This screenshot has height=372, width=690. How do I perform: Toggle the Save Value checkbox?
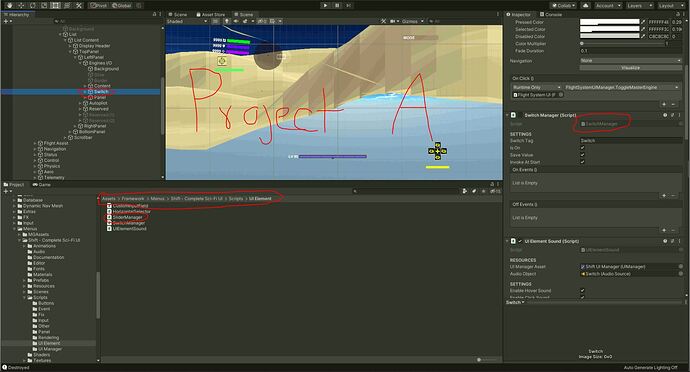[x=583, y=155]
